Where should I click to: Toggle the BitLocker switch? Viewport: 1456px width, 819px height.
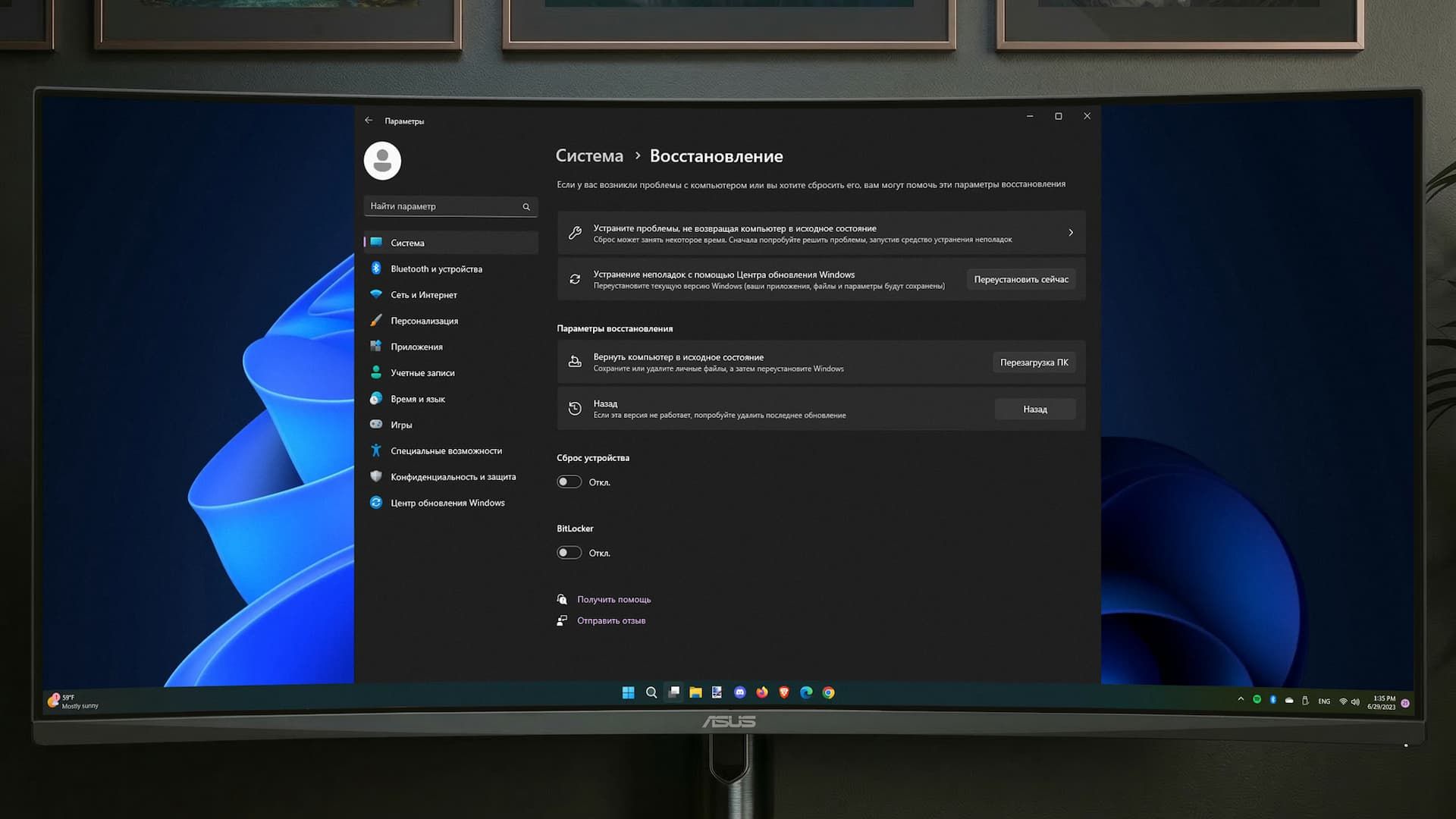pyautogui.click(x=569, y=553)
